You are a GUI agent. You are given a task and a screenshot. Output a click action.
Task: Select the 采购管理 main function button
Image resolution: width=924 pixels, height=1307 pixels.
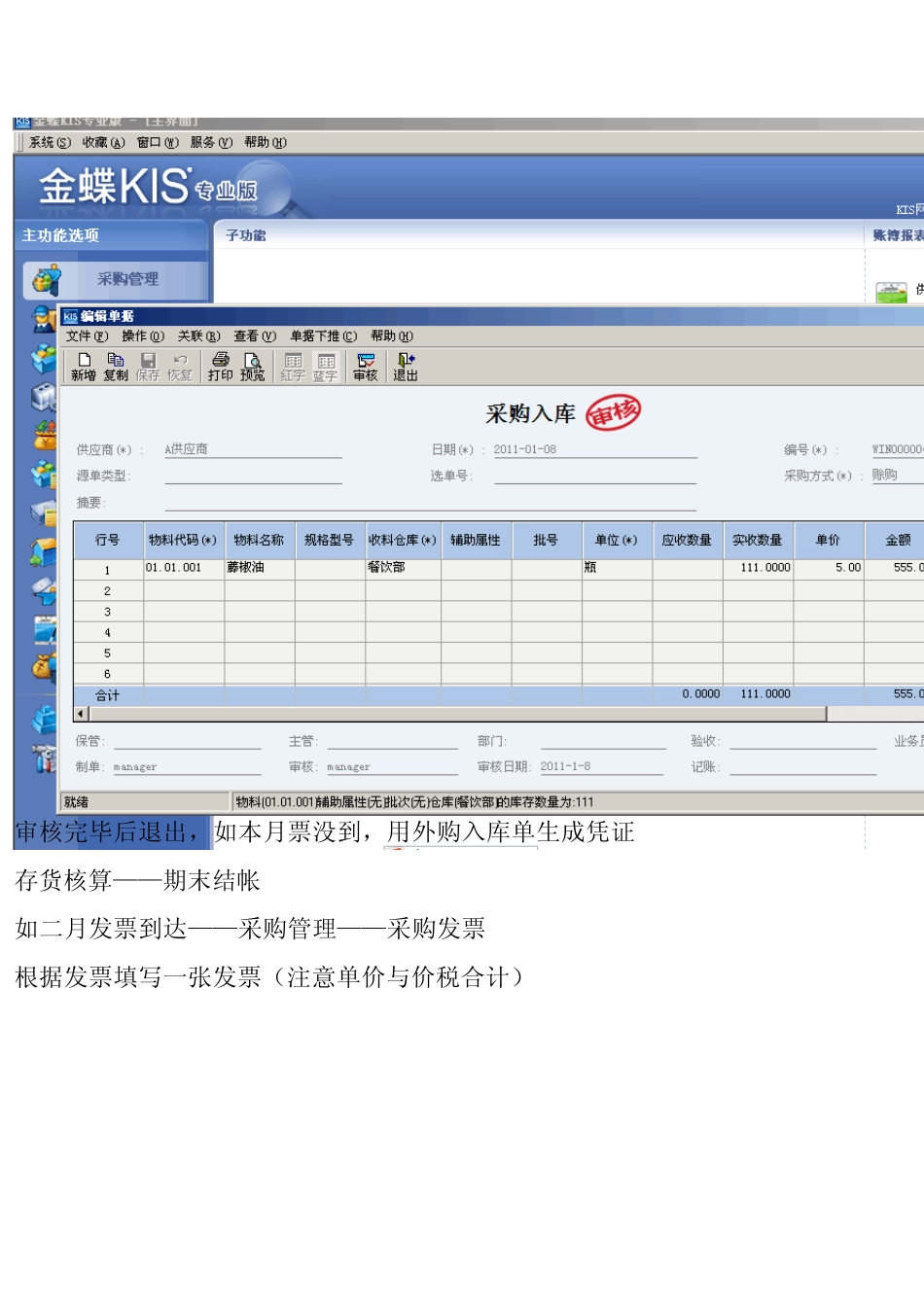[116, 279]
